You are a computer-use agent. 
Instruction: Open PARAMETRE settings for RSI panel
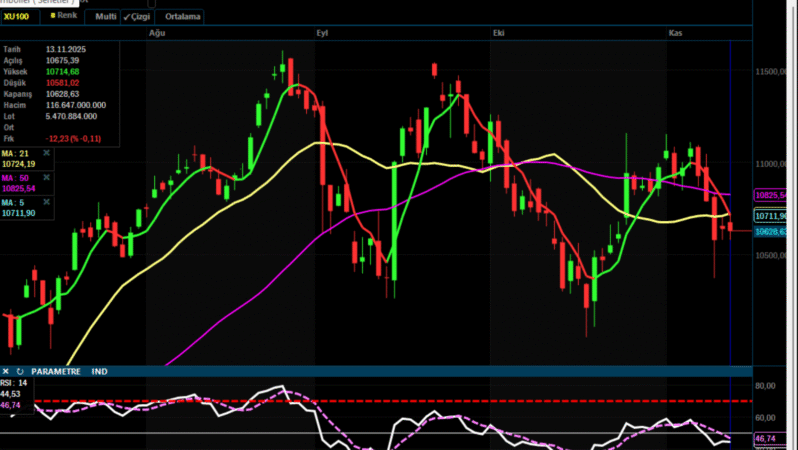coord(57,371)
